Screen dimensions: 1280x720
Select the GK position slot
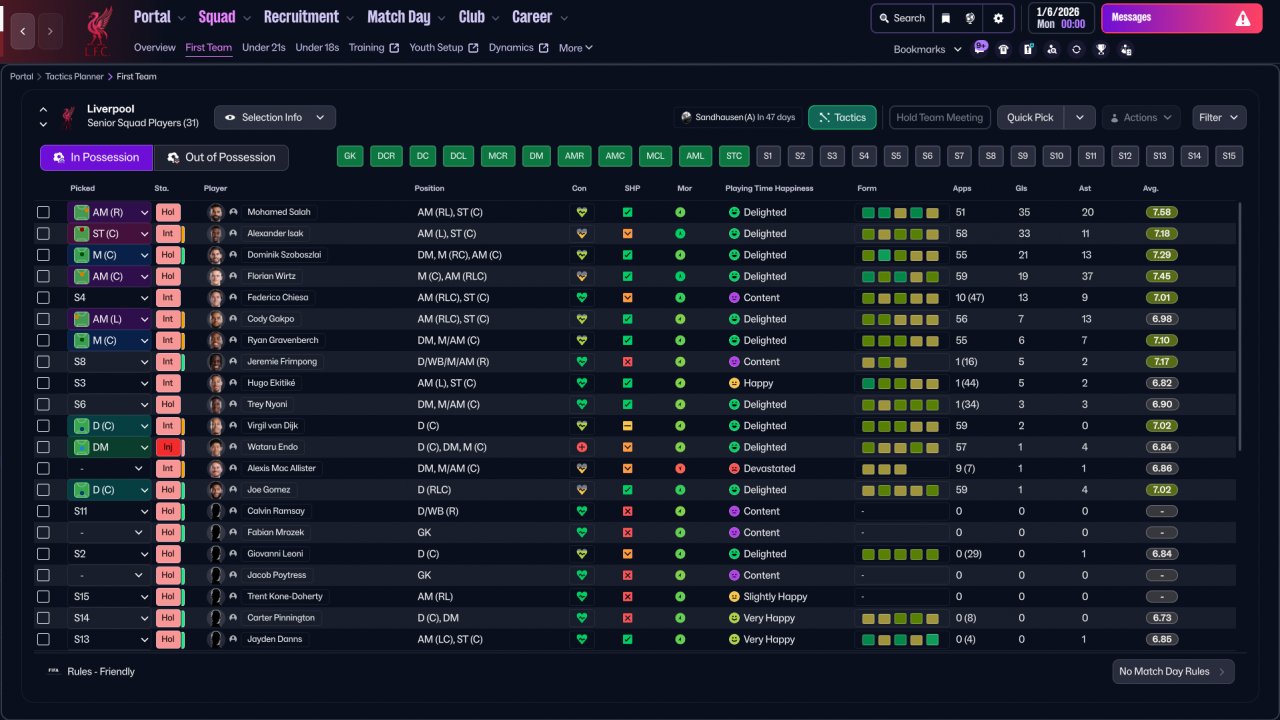tap(350, 156)
